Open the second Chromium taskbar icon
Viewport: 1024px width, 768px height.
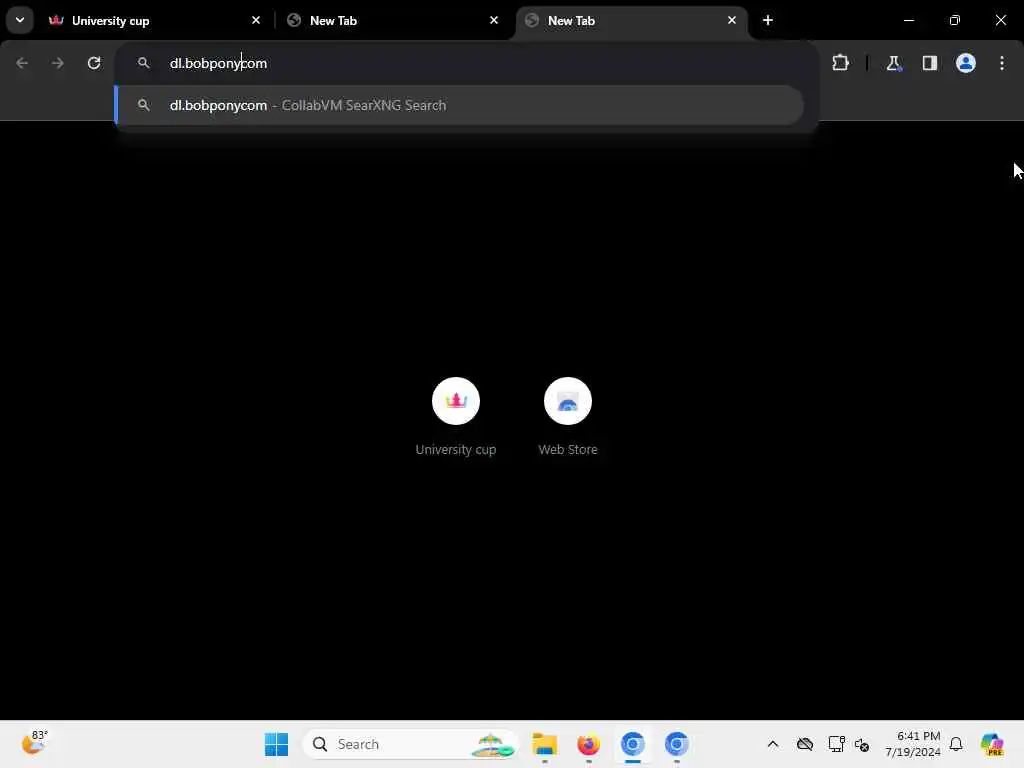pos(677,744)
